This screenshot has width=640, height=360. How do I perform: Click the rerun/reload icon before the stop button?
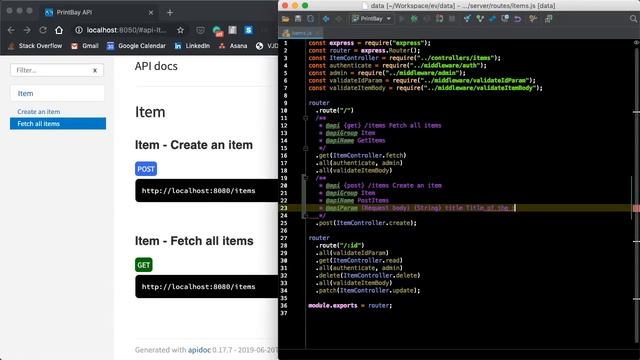tap(439, 19)
